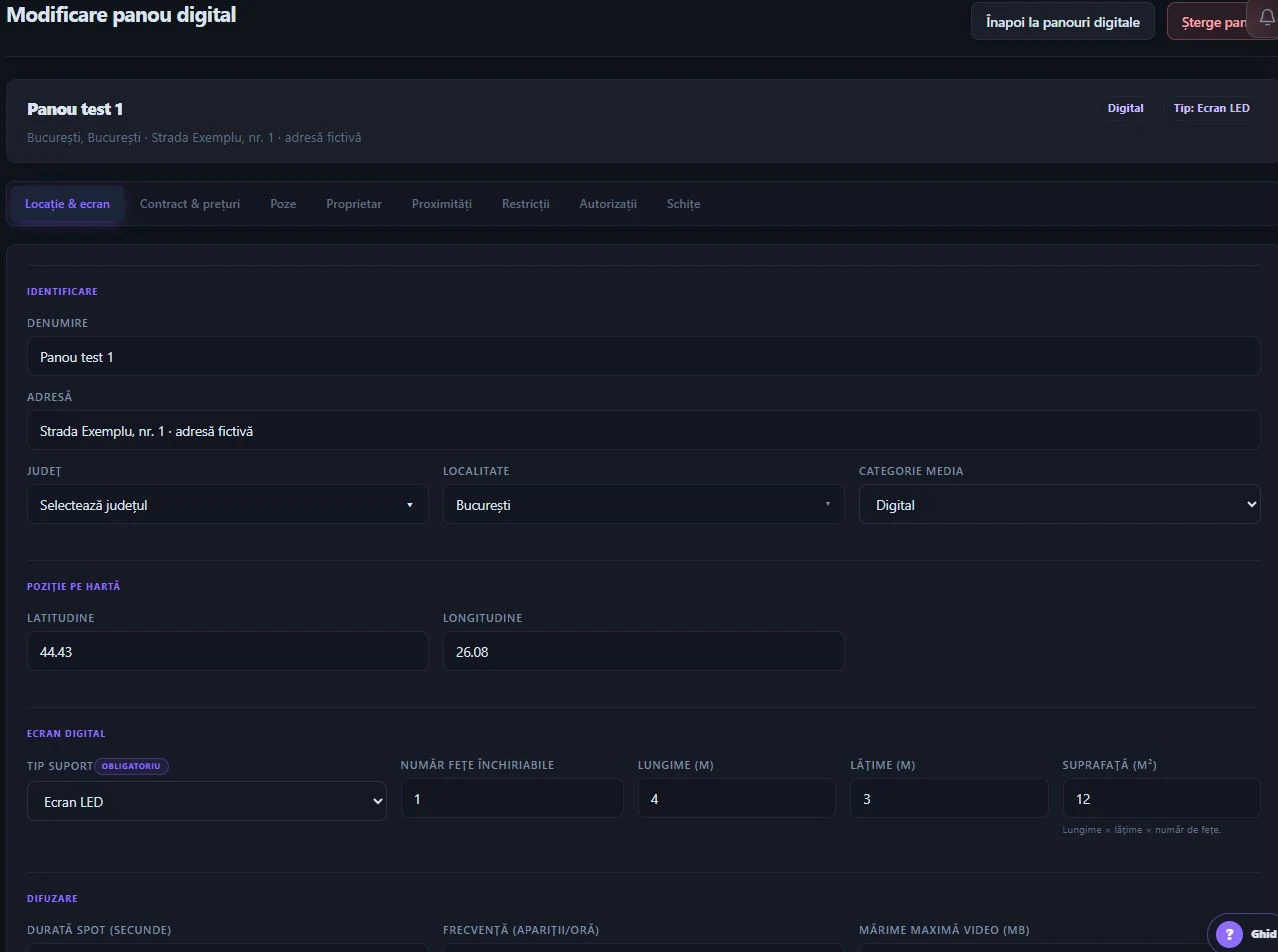Open the Localitate București dropdown
The width and height of the screenshot is (1278, 952).
coord(643,504)
